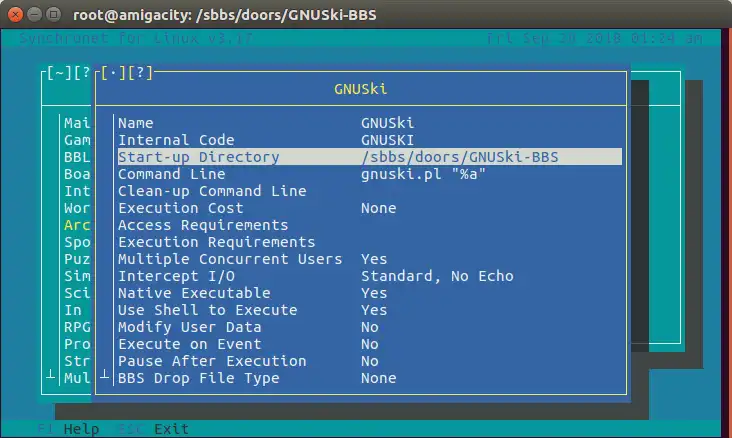Click the scroll-down arrow in background section list
This screenshot has height=438, width=732.
[50, 375]
